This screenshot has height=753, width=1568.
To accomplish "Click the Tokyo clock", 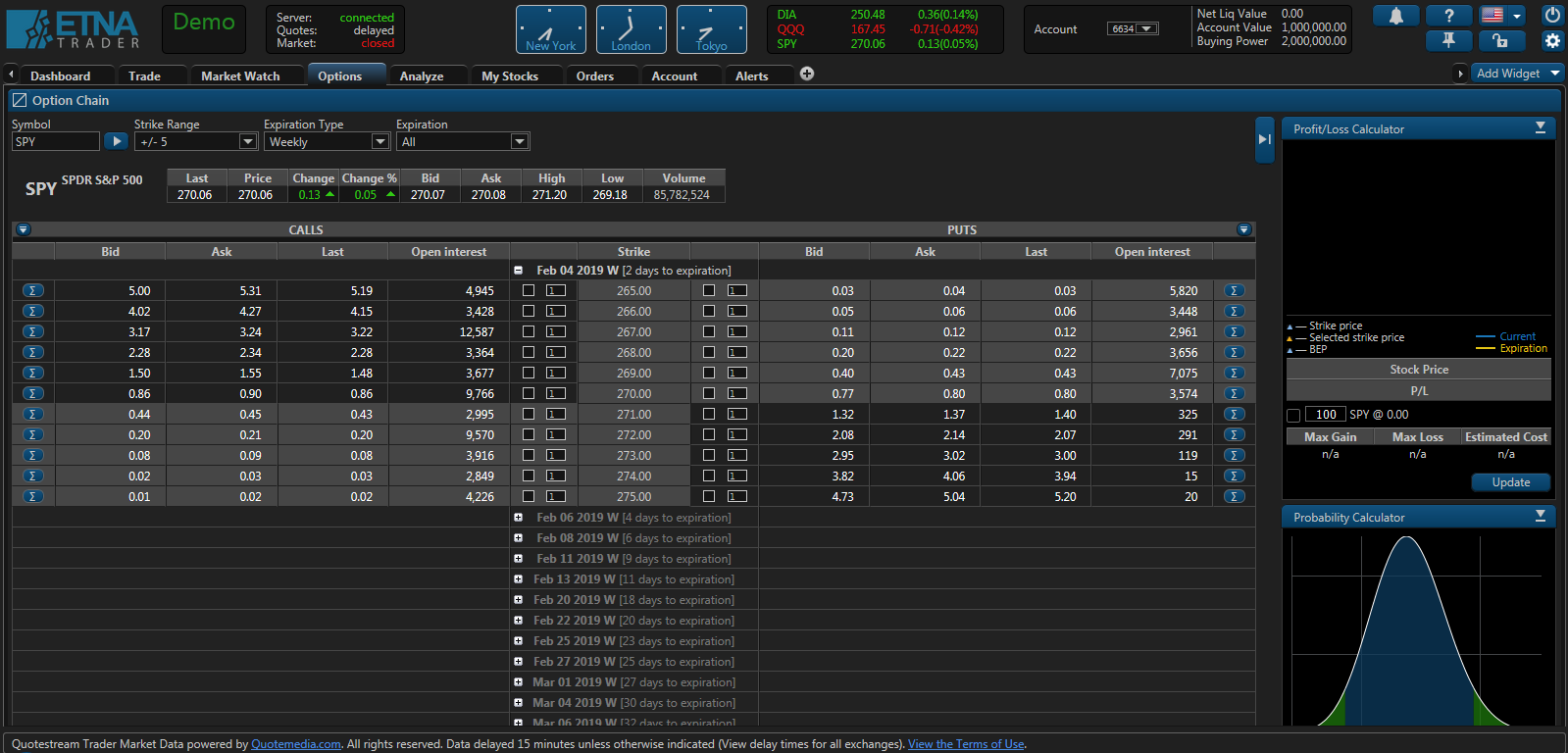I will pyautogui.click(x=712, y=29).
